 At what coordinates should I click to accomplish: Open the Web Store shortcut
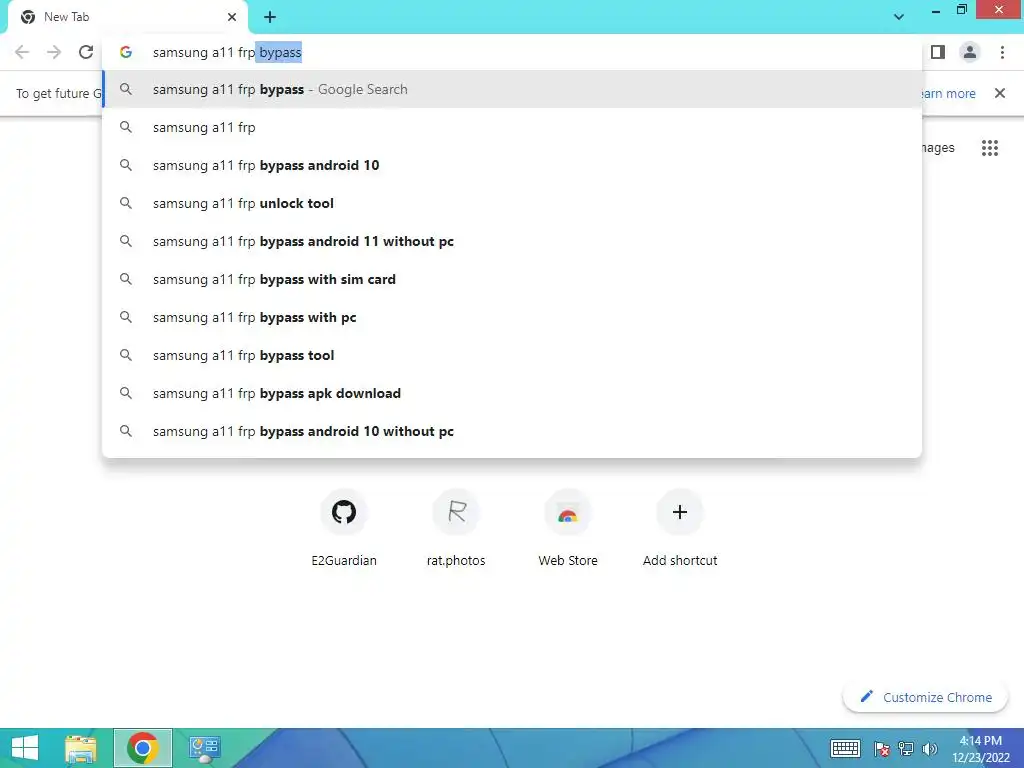[568, 528]
